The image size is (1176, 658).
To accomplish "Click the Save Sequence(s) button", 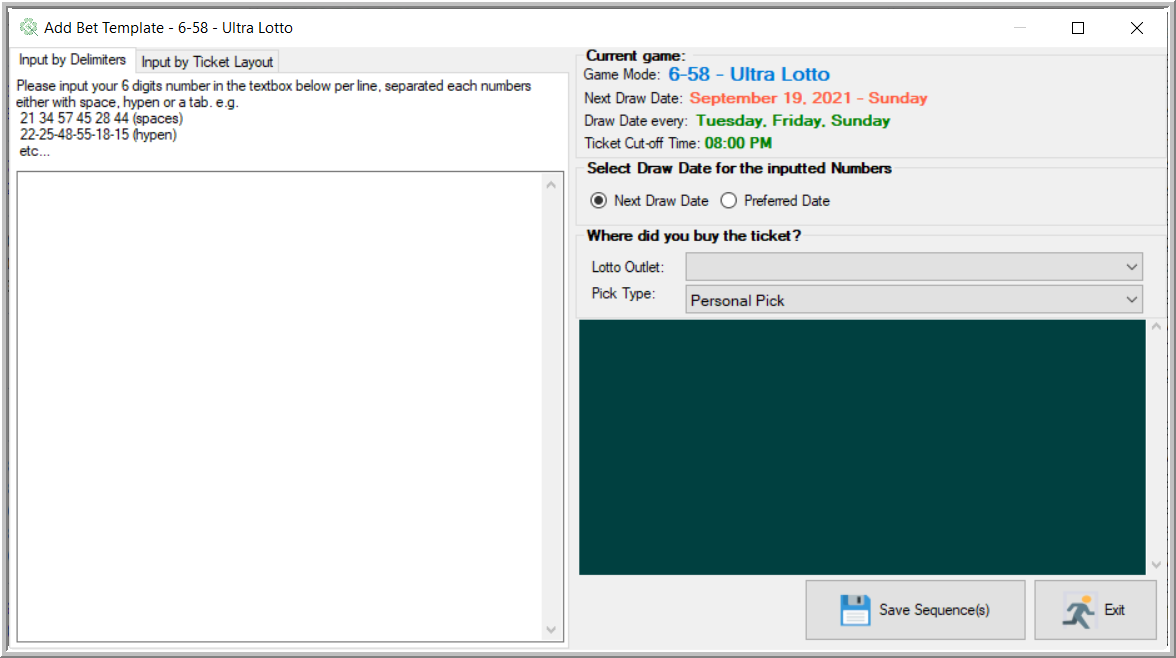I will click(915, 610).
